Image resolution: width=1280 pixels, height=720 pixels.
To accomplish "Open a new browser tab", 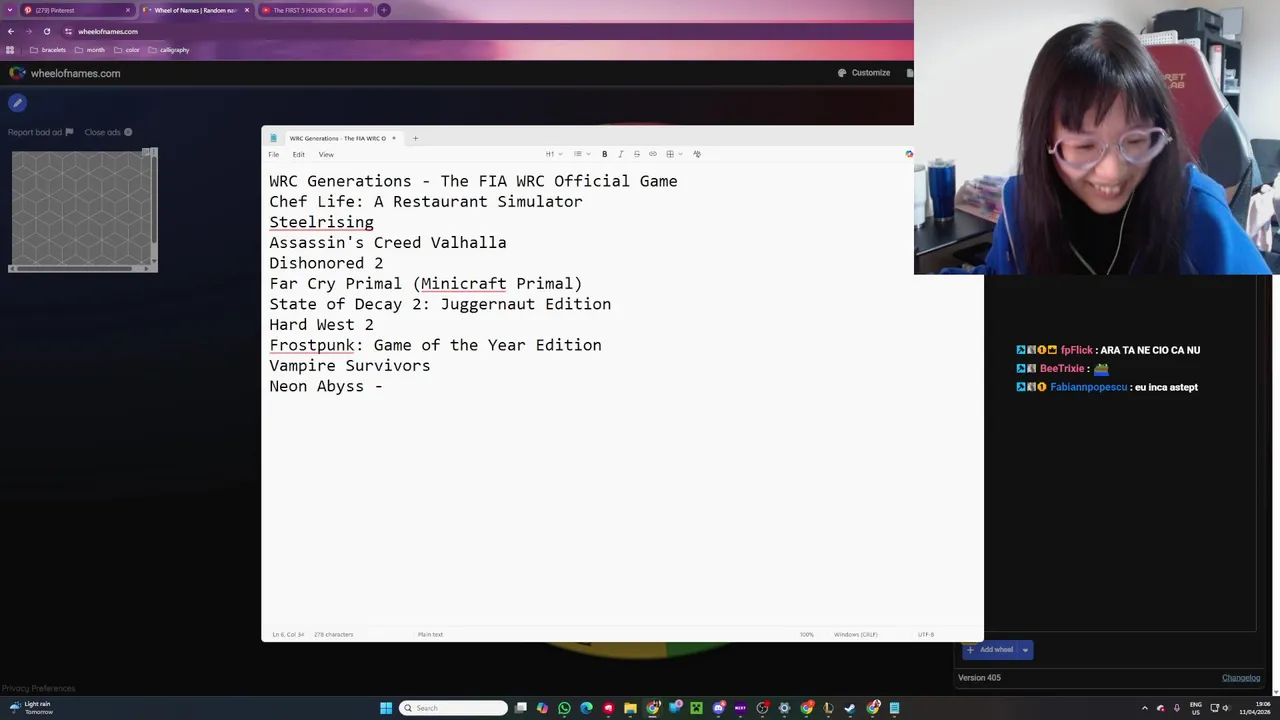I will point(384,10).
